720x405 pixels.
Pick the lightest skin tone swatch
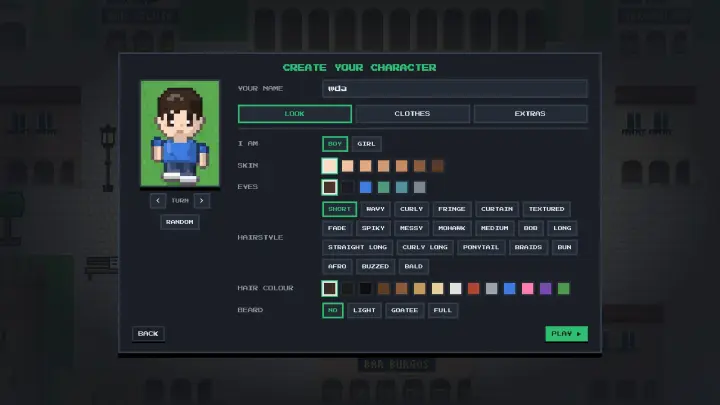click(330, 166)
